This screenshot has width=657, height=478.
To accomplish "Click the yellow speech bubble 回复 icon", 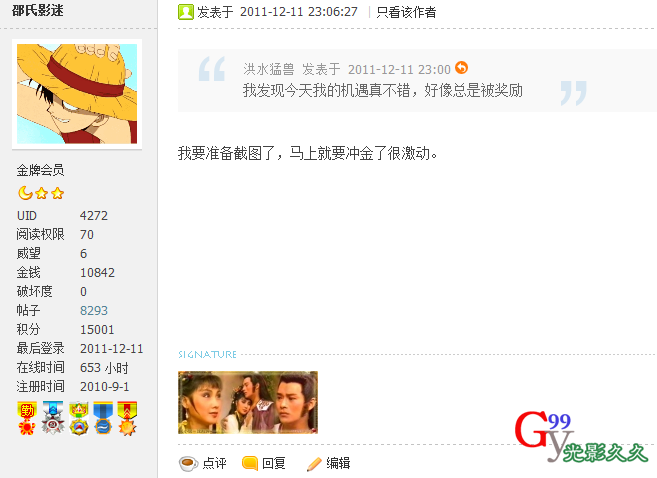I will 250,463.
